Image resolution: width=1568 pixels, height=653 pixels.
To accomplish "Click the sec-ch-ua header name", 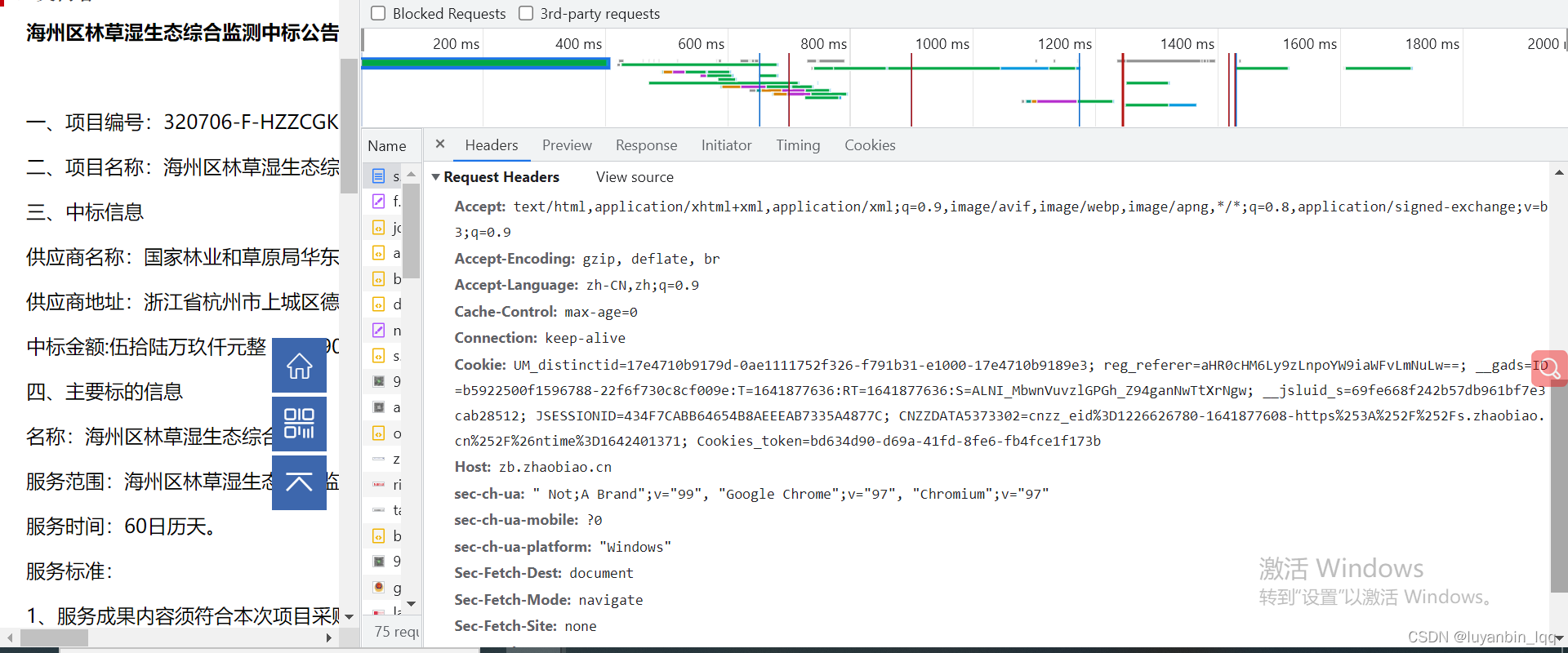I will tap(489, 494).
